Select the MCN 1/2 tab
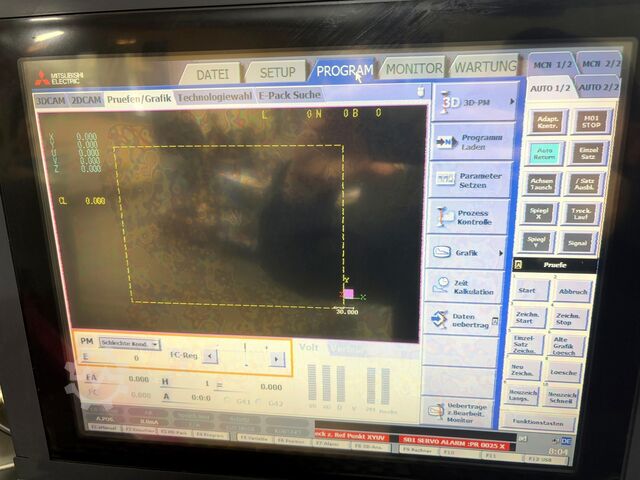Image resolution: width=640 pixels, height=480 pixels. pos(552,64)
